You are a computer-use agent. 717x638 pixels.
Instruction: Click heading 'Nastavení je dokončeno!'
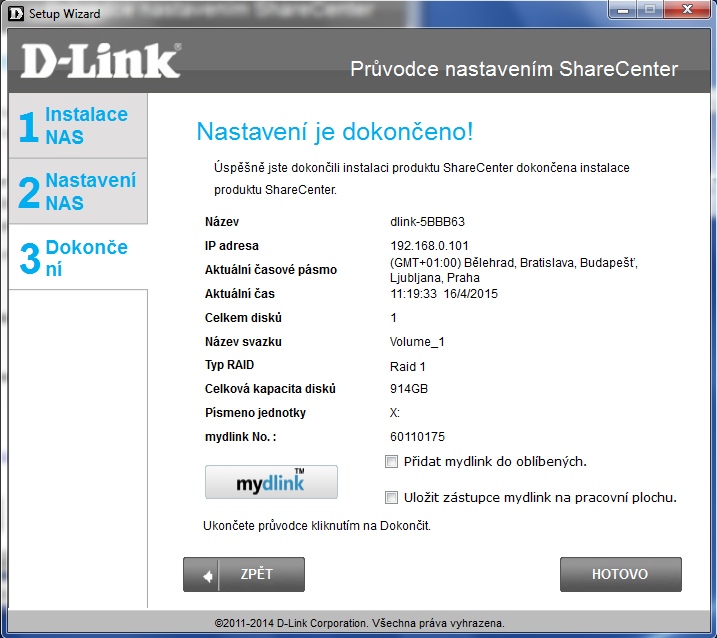pos(335,133)
